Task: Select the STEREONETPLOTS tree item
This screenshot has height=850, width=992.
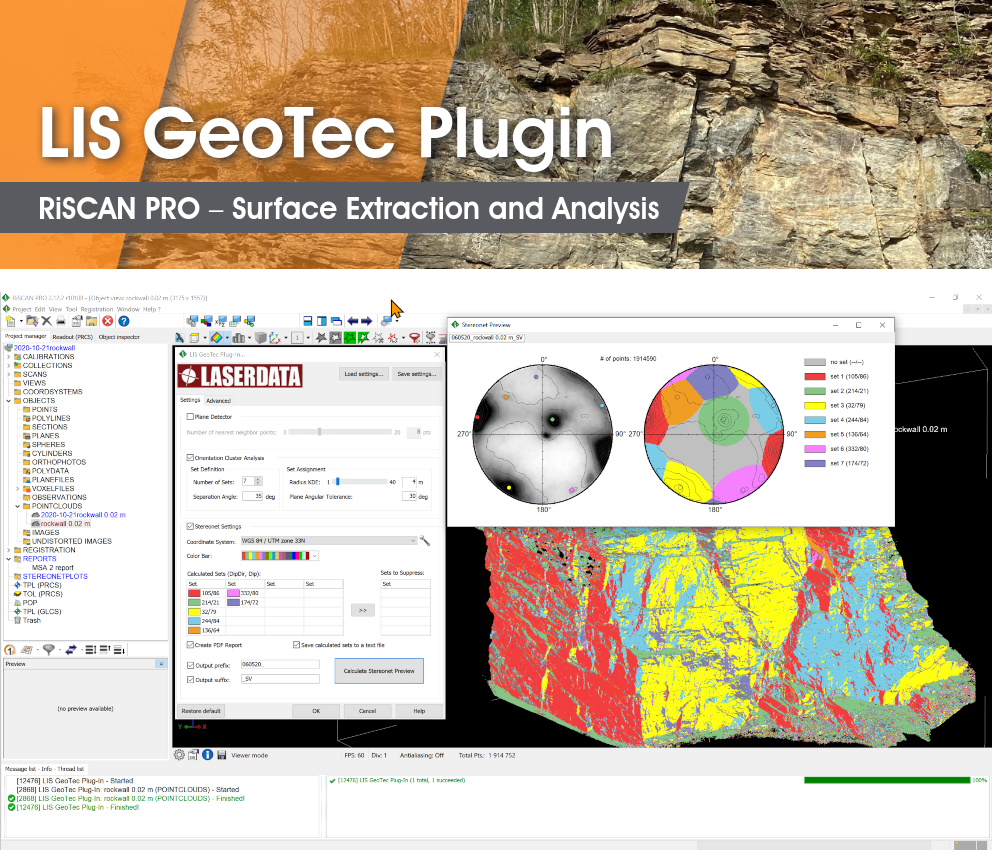Action: pyautogui.click(x=55, y=577)
